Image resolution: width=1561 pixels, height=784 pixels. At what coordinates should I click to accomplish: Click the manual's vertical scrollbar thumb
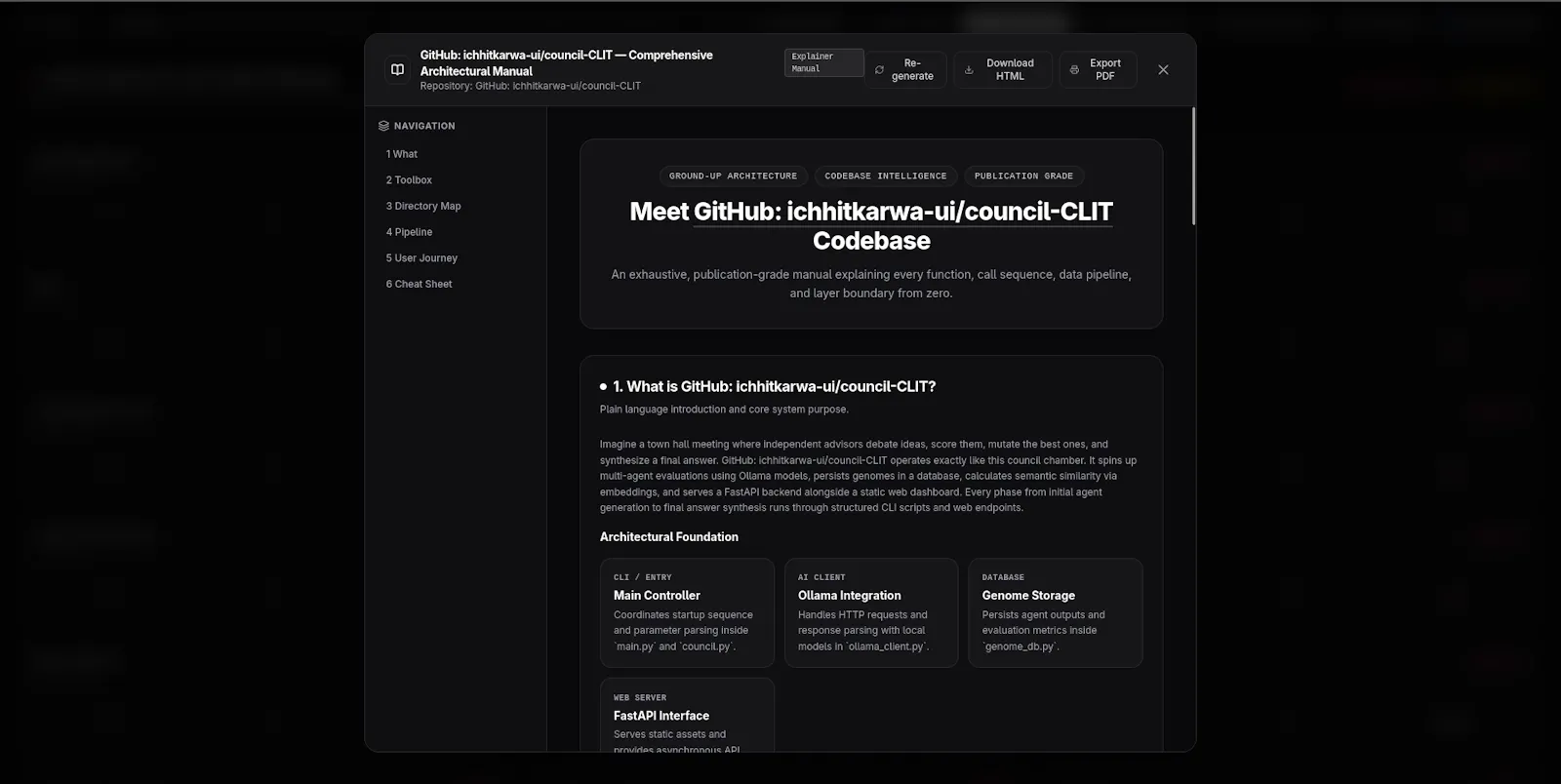[x=1193, y=166]
